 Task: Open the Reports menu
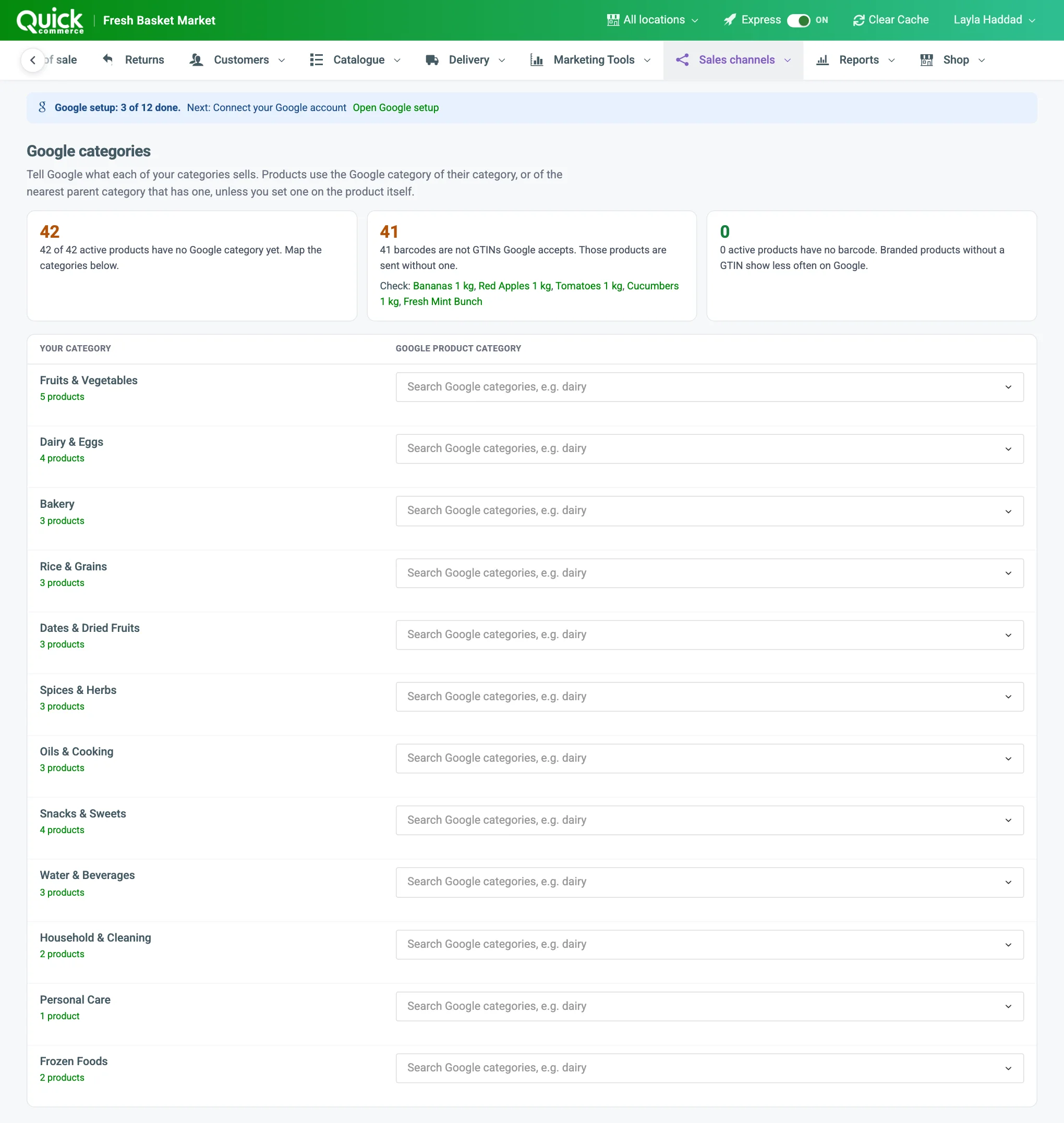[855, 59]
